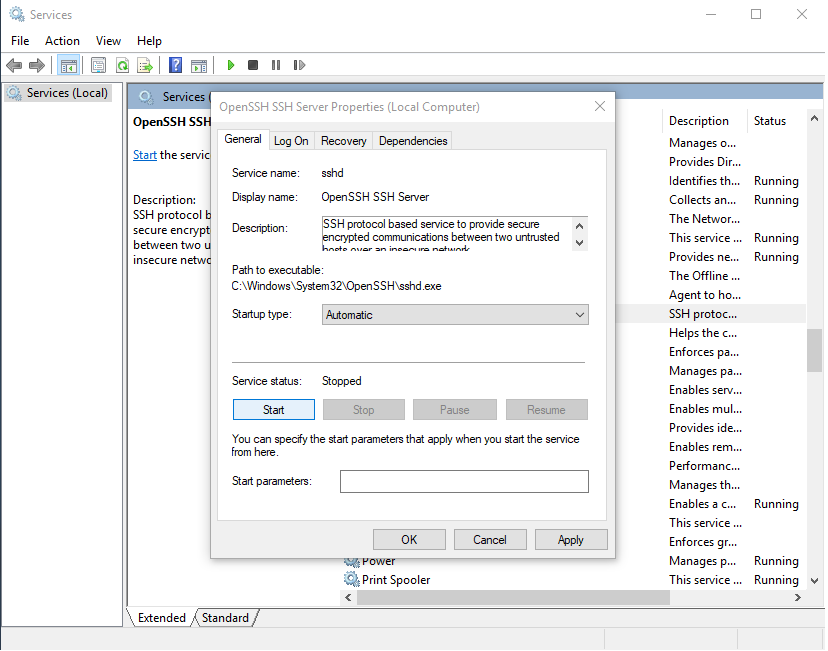Image resolution: width=828 pixels, height=651 pixels.
Task: Click the sshd.exe executable path text
Action: point(336,286)
